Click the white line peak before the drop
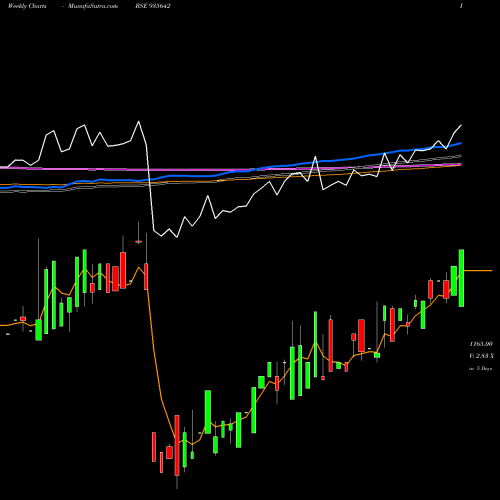500x500 pixels. [x=139, y=122]
